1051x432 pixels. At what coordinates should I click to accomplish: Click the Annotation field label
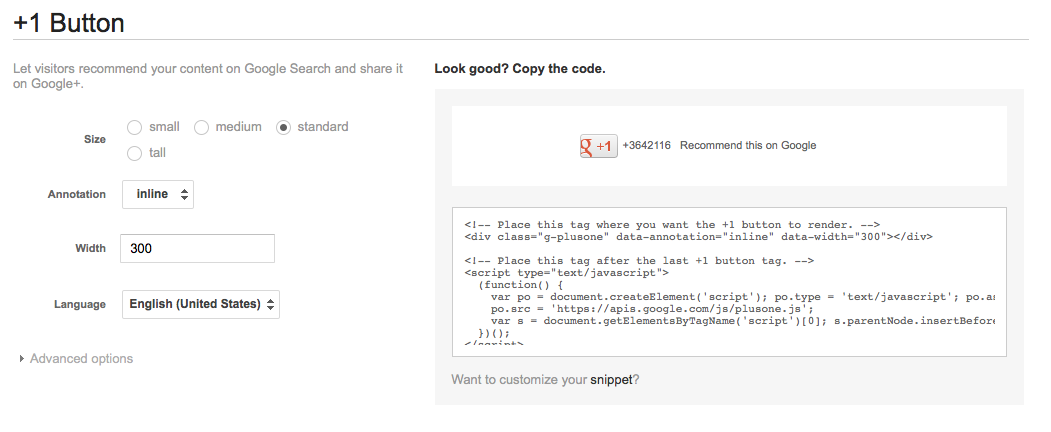[x=77, y=194]
